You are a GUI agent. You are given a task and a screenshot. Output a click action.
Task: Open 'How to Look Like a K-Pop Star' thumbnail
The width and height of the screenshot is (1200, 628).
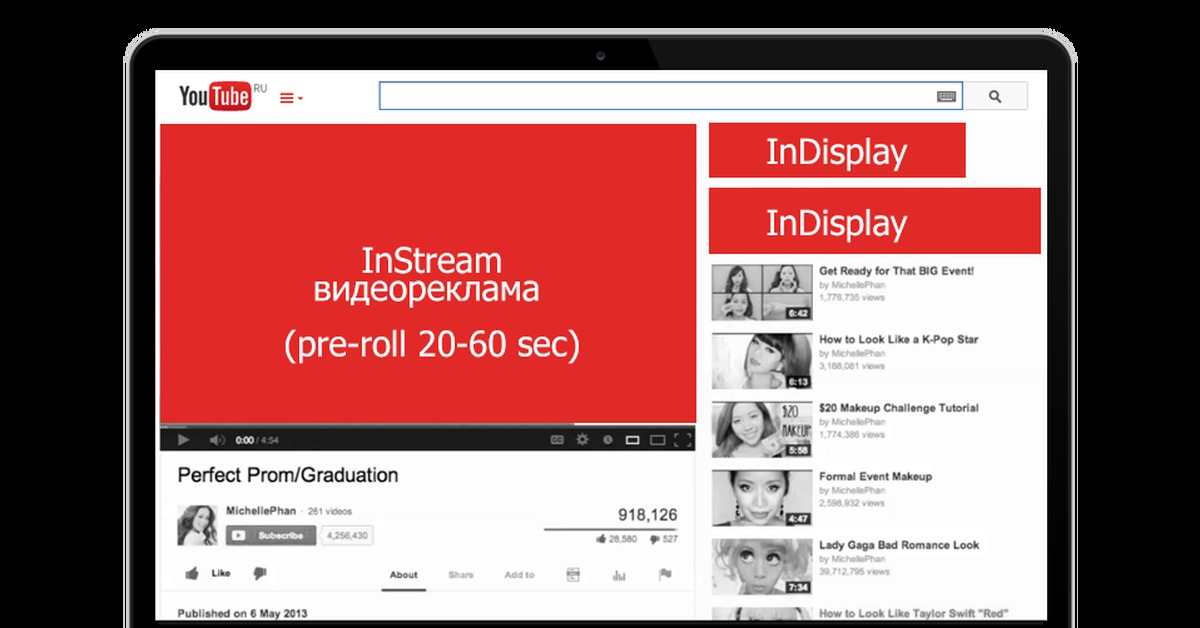(x=761, y=361)
